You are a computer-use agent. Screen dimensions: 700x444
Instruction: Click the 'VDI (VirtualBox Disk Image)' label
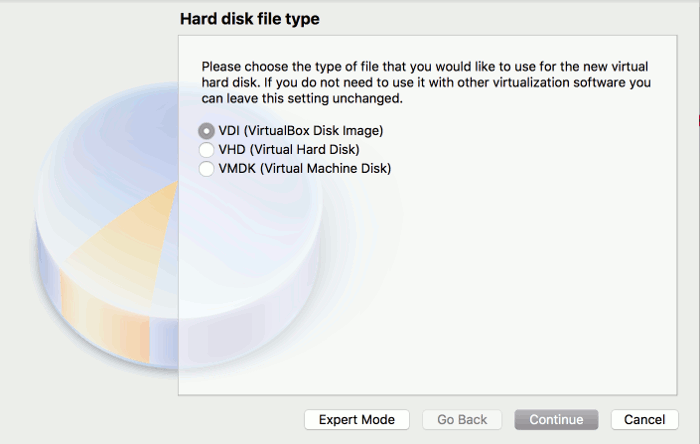tap(300, 131)
